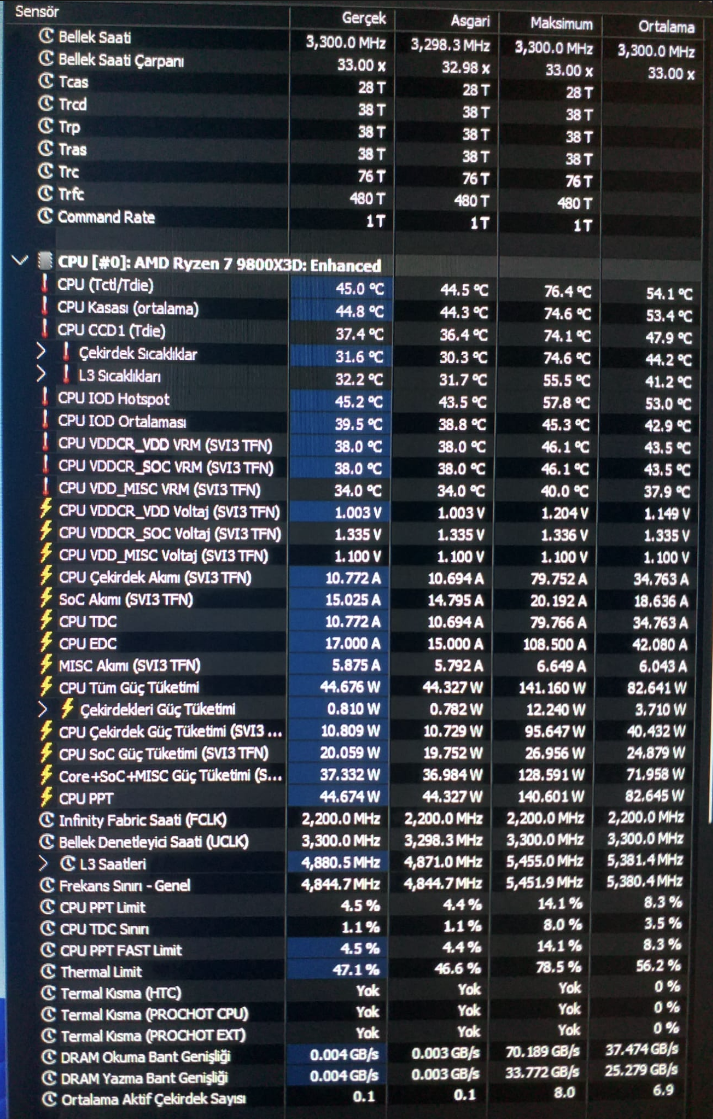This screenshot has height=1119, width=713.
Task: Click the lightning icon beside CPU VDD_MISC Voltaj
Action: [46, 555]
